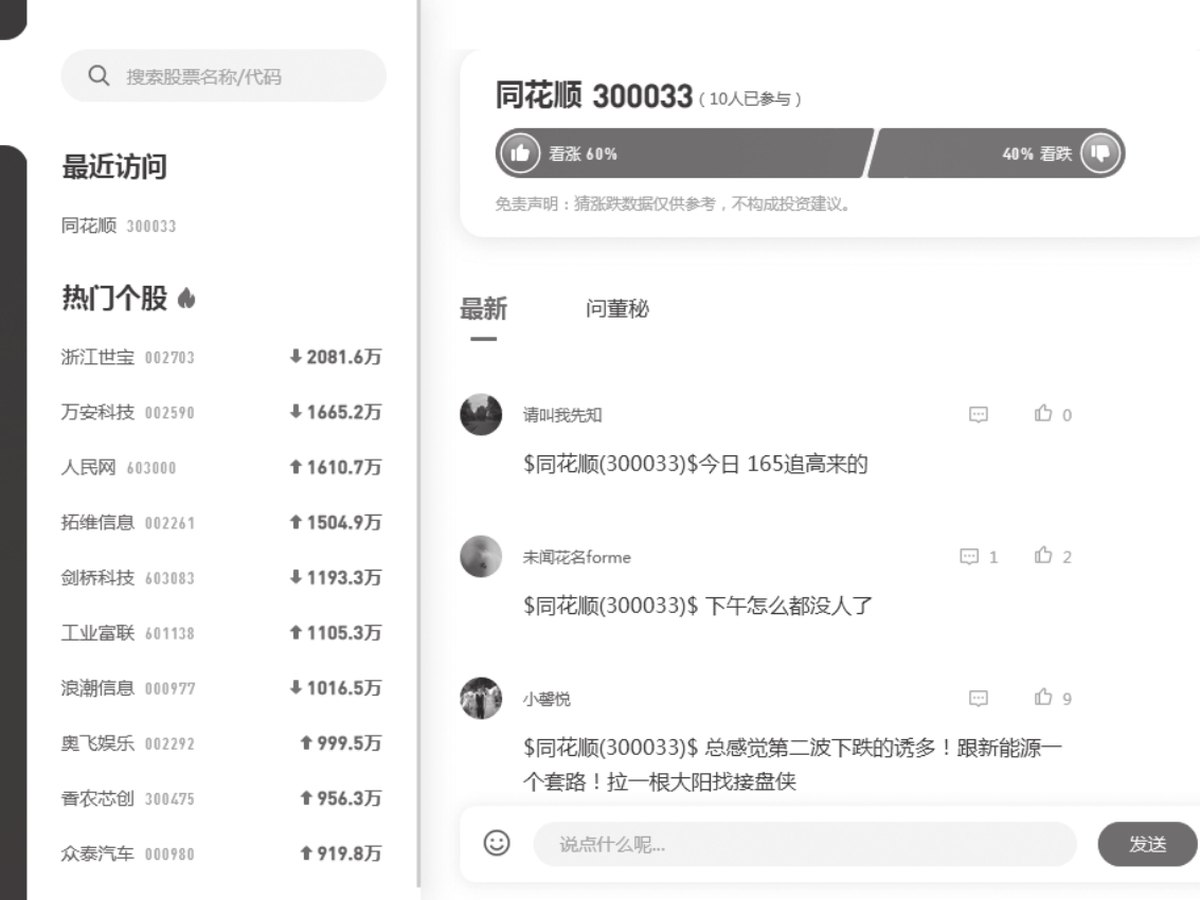Viewport: 1200px width, 900px height.
Task: Click the 10人已参与 participant count
Action: click(x=750, y=99)
